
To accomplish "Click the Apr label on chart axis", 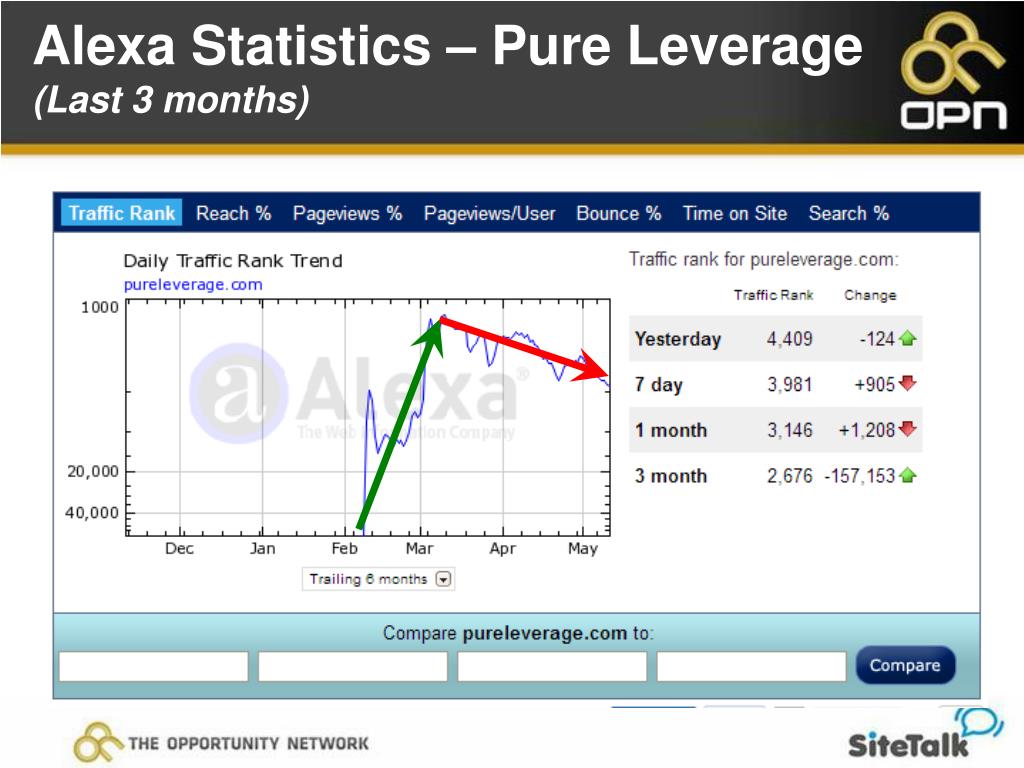I will (503, 549).
